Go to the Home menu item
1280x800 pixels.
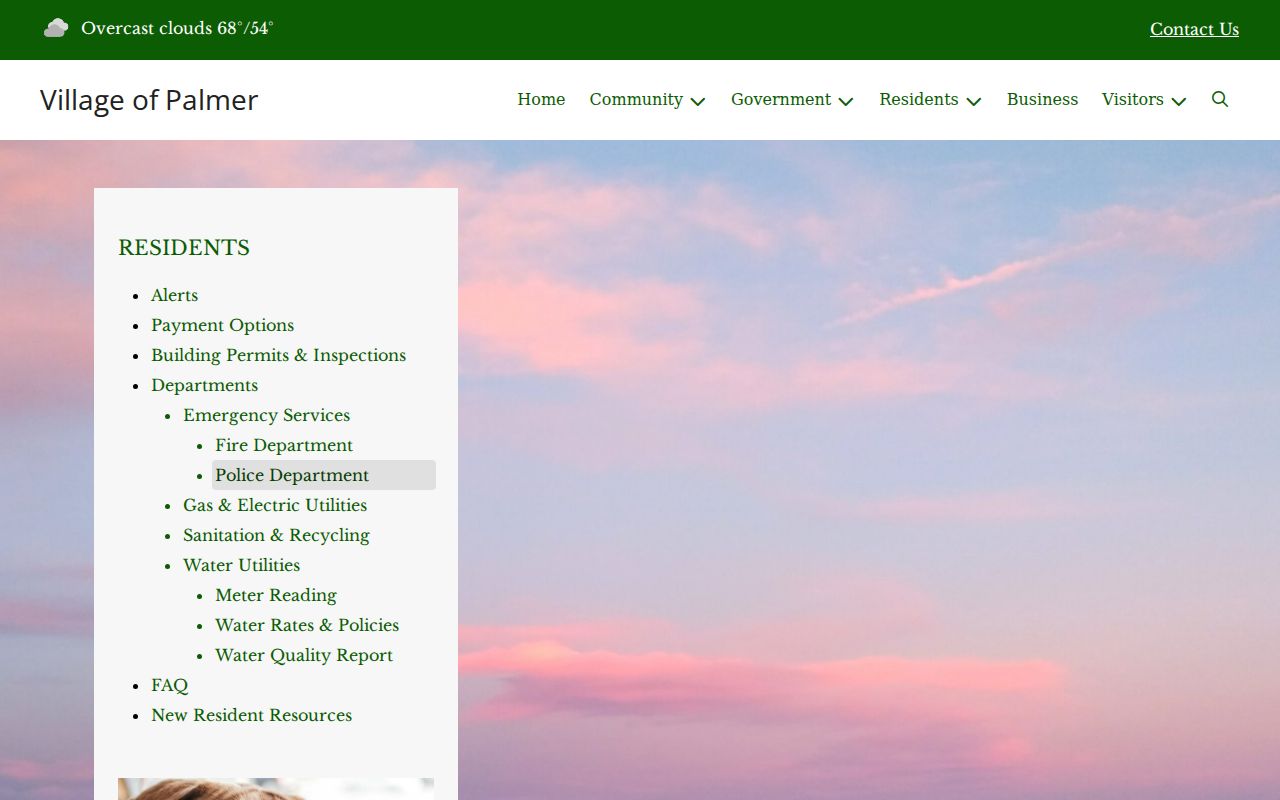pyautogui.click(x=541, y=99)
